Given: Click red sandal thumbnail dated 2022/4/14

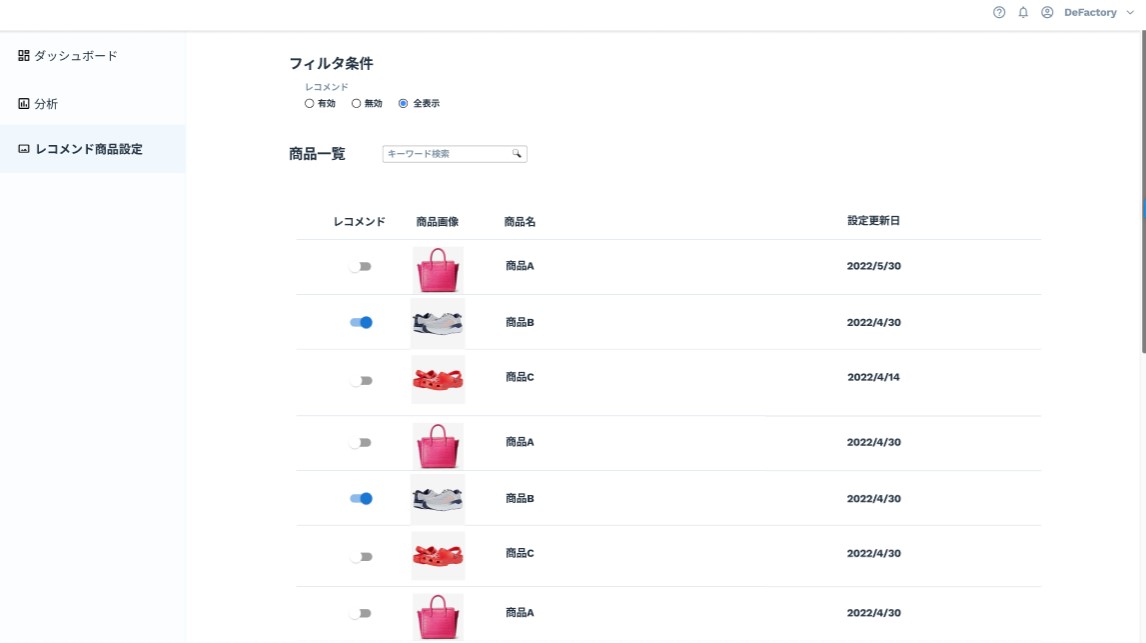Looking at the screenshot, I should 438,379.
